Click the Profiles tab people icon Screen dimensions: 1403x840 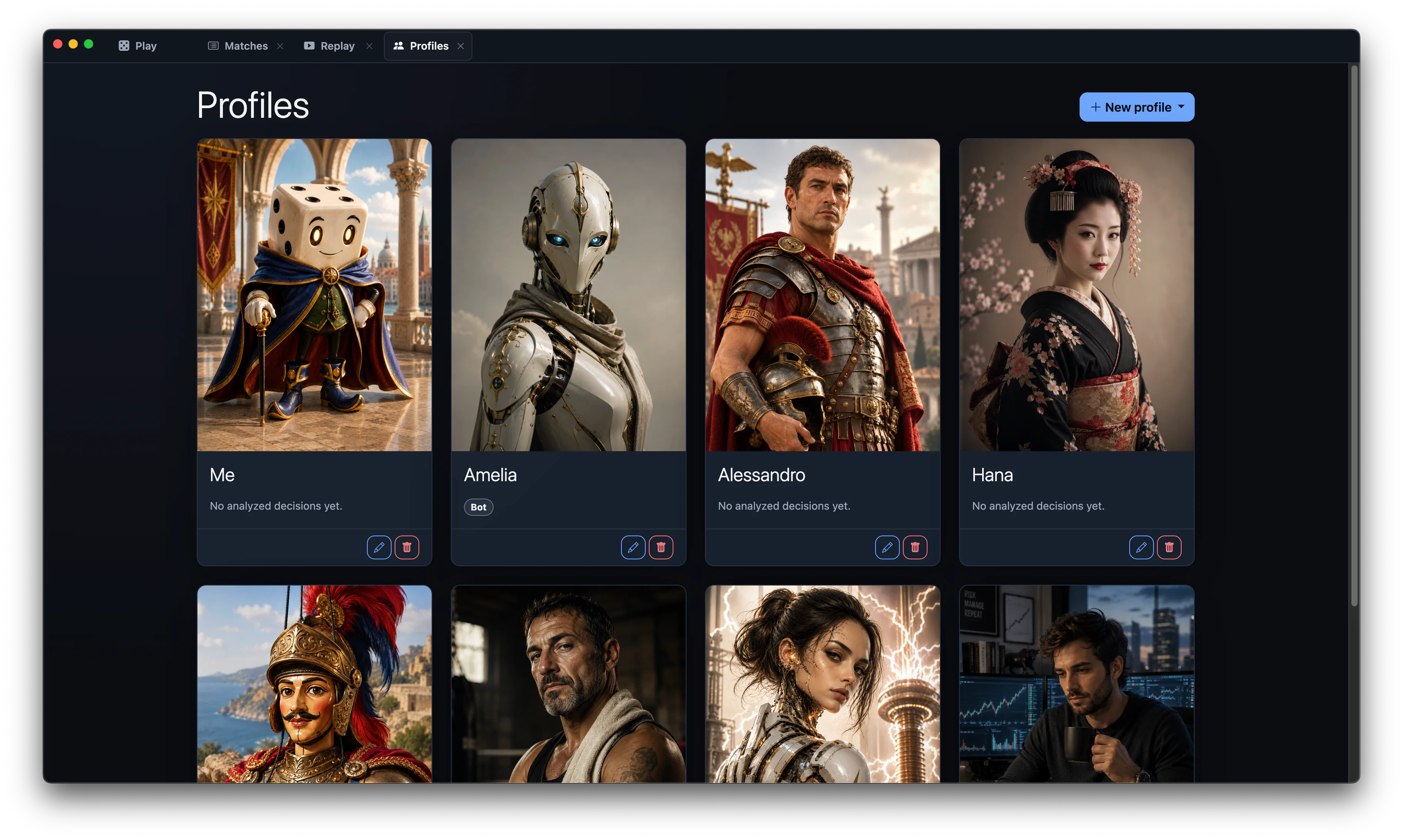coord(398,46)
